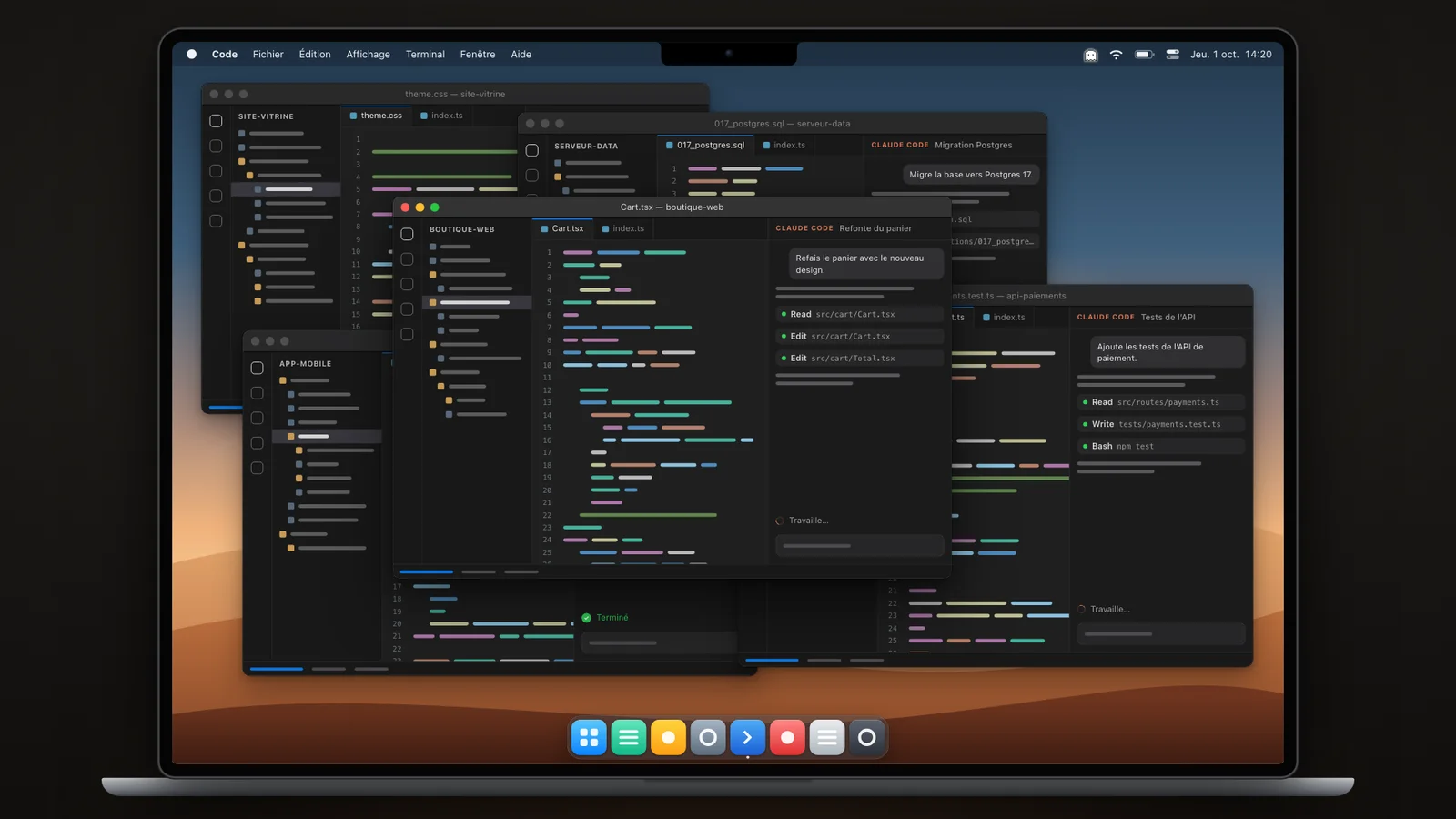Click the Claude prompt input in boutique-web window
The height and width of the screenshot is (819, 1456).
(859, 545)
